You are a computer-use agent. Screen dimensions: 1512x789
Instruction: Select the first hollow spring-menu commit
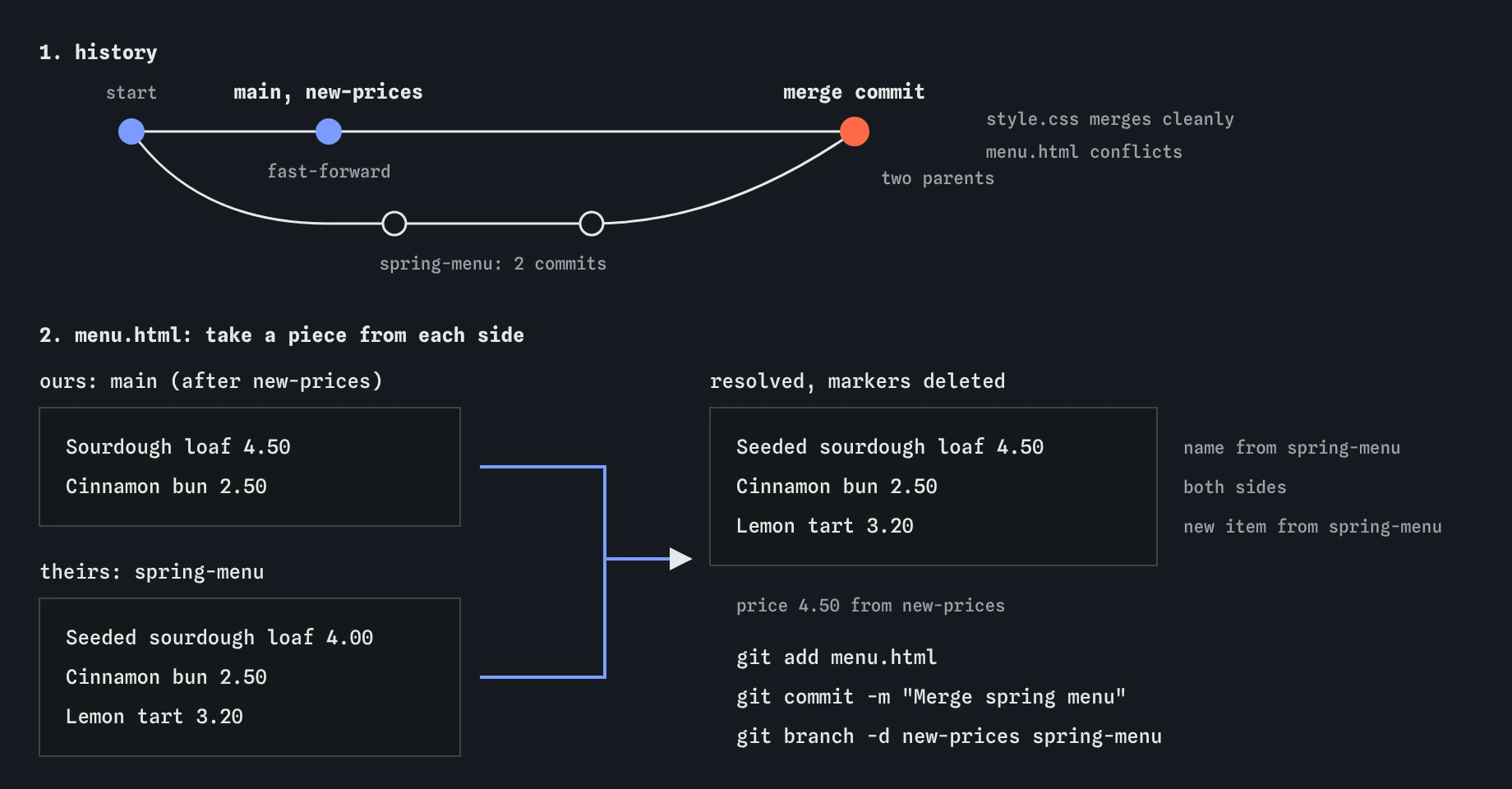pos(394,224)
